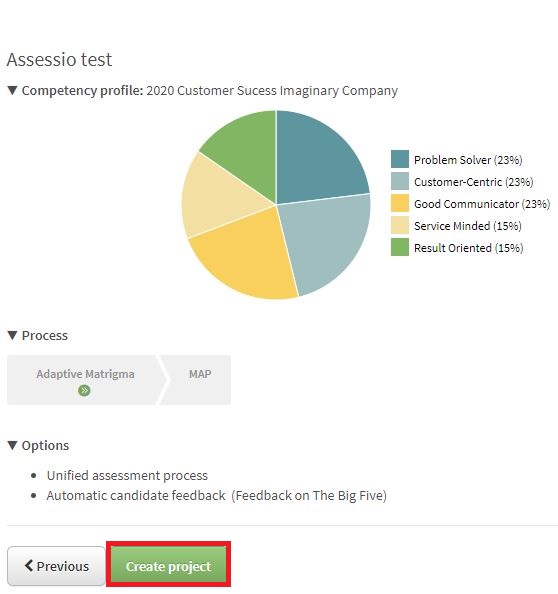Click the left chevron icon on the Previous button
This screenshot has height=594, width=558.
pos(29,566)
